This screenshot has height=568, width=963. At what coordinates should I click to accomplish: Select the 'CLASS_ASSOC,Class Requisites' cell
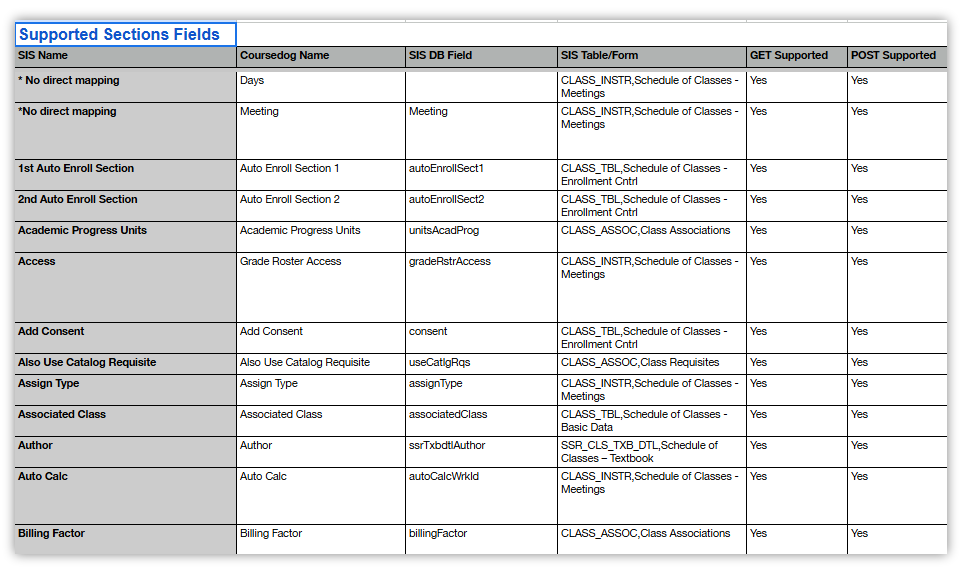point(652,364)
